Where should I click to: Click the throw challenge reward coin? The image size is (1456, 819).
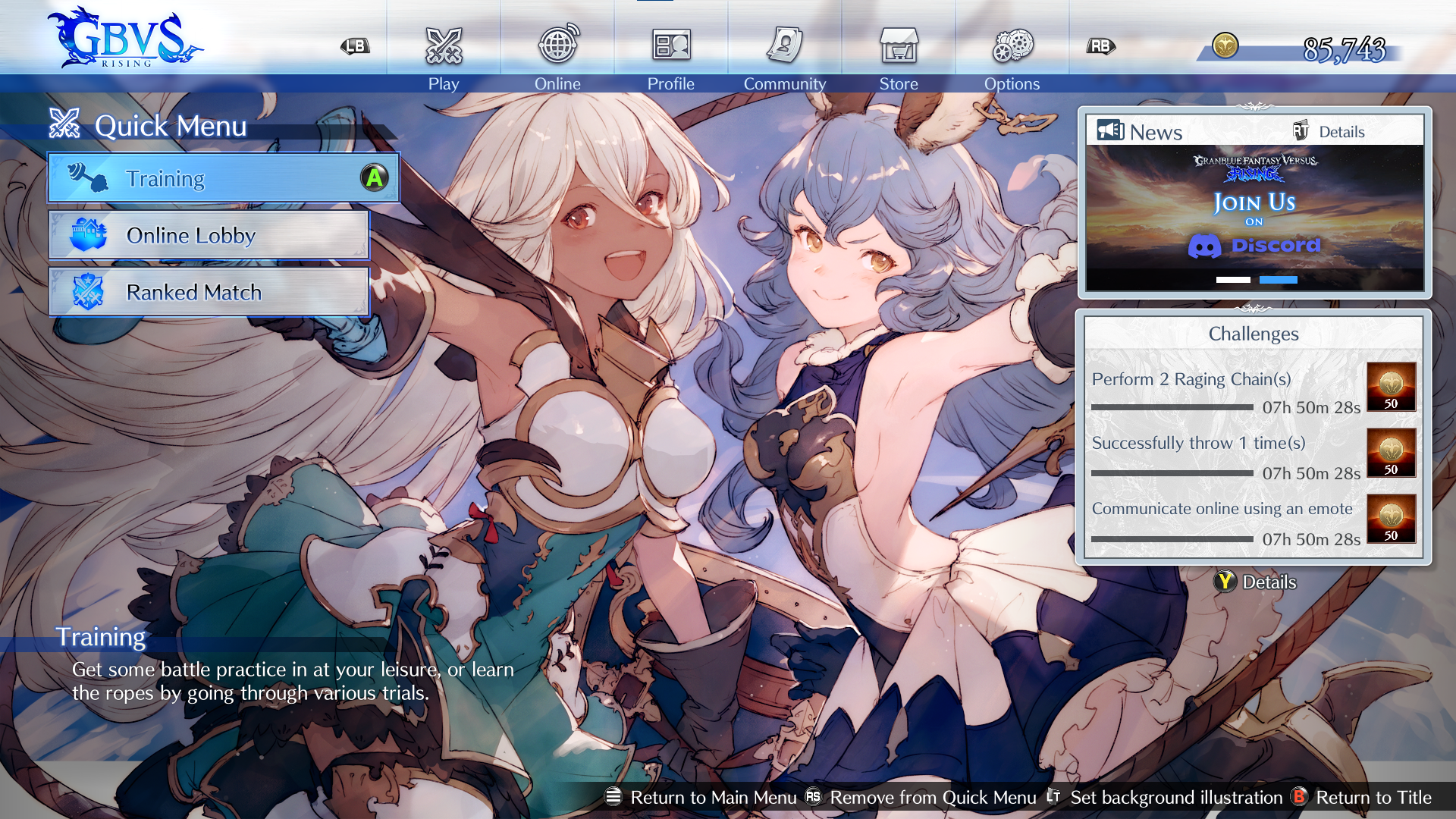point(1391,453)
